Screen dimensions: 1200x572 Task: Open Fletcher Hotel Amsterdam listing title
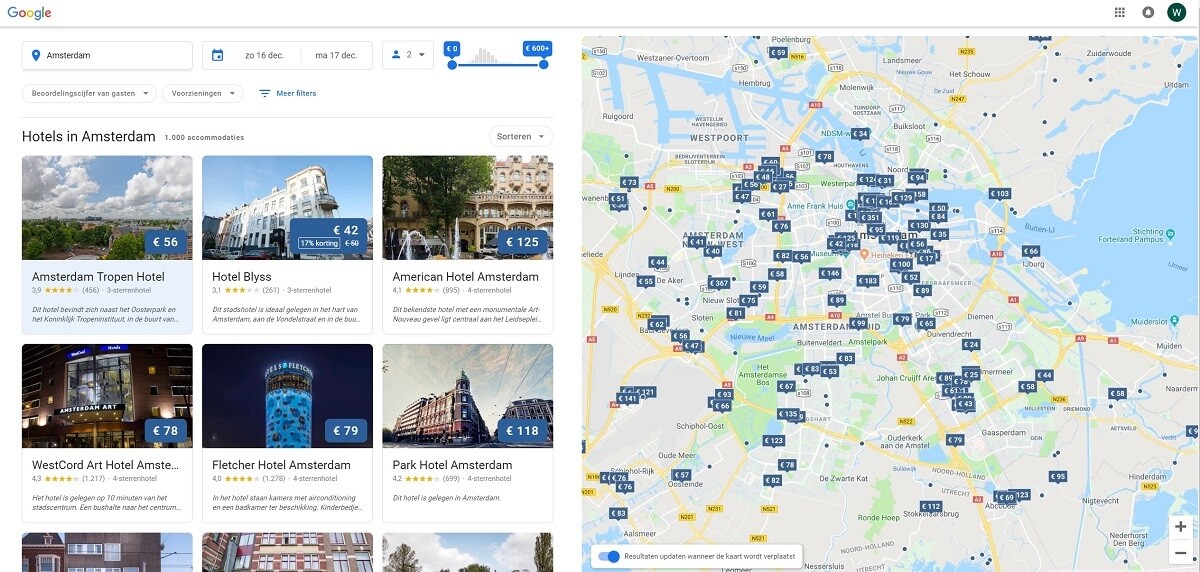[281, 465]
